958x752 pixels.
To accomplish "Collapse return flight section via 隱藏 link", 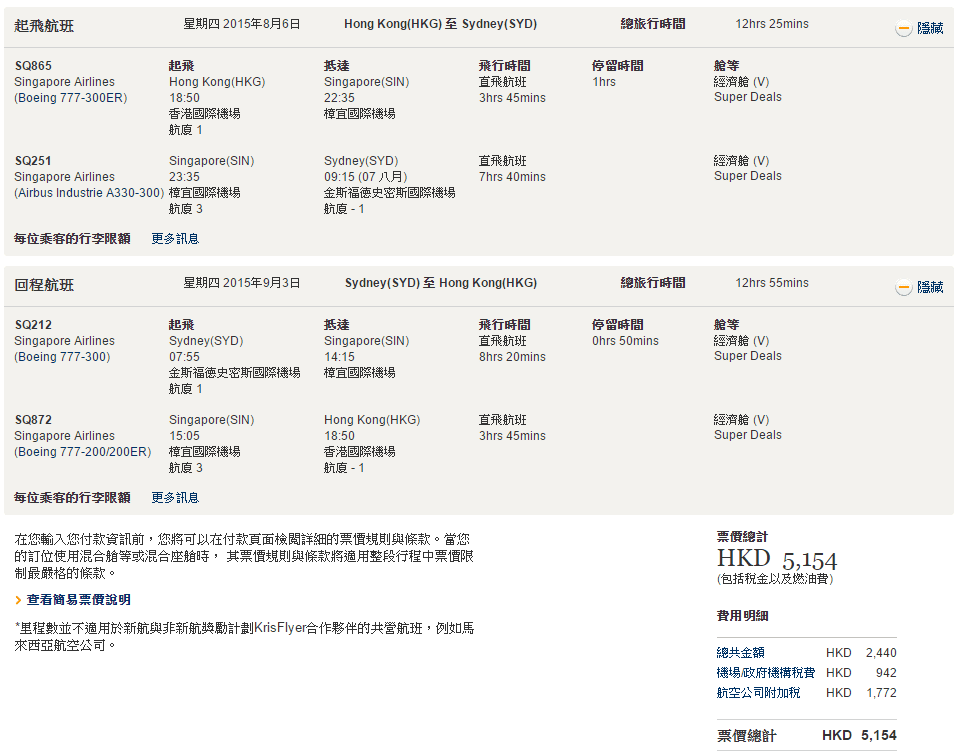I will [930, 288].
